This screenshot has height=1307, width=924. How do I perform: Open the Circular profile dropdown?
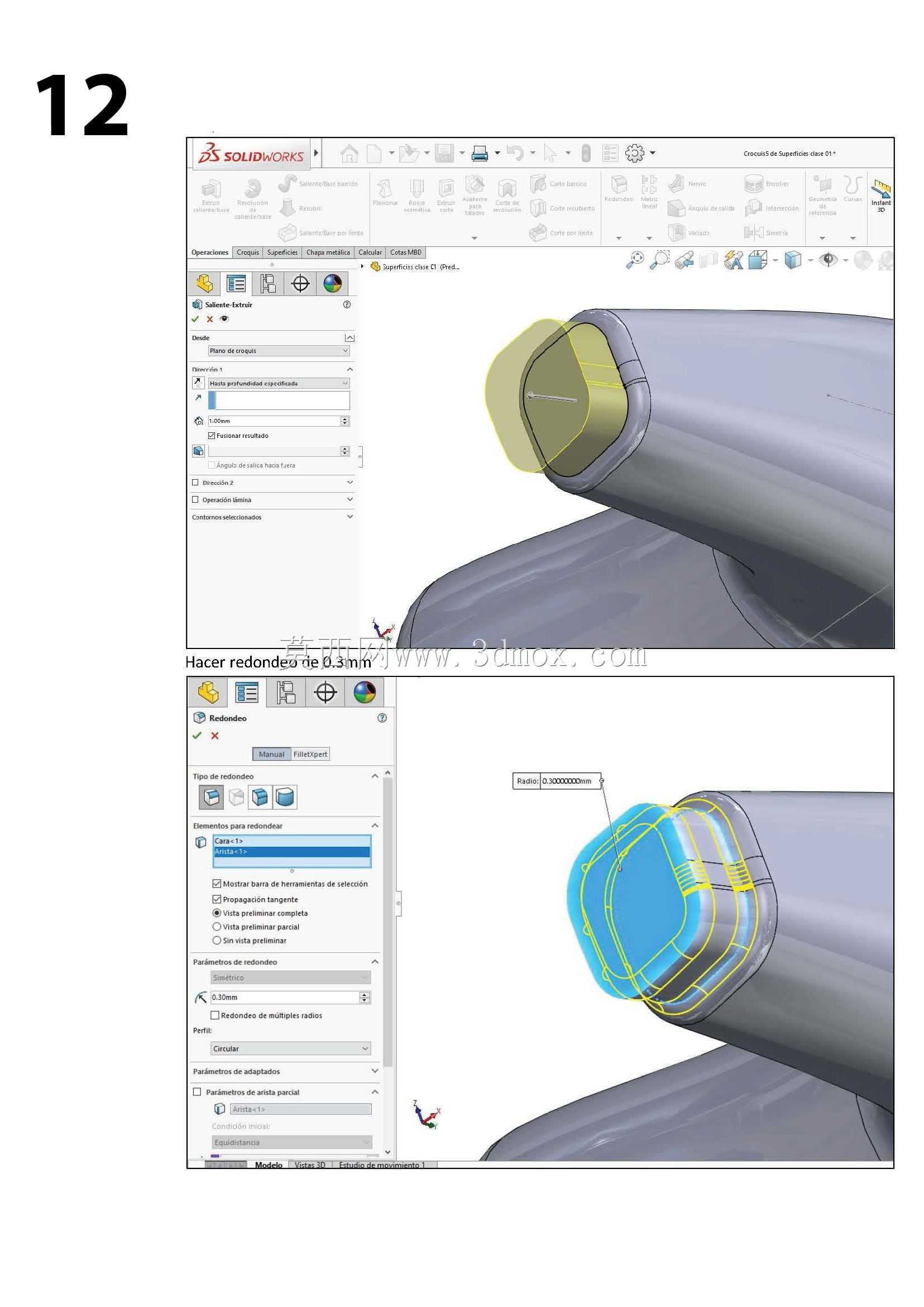click(291, 1048)
